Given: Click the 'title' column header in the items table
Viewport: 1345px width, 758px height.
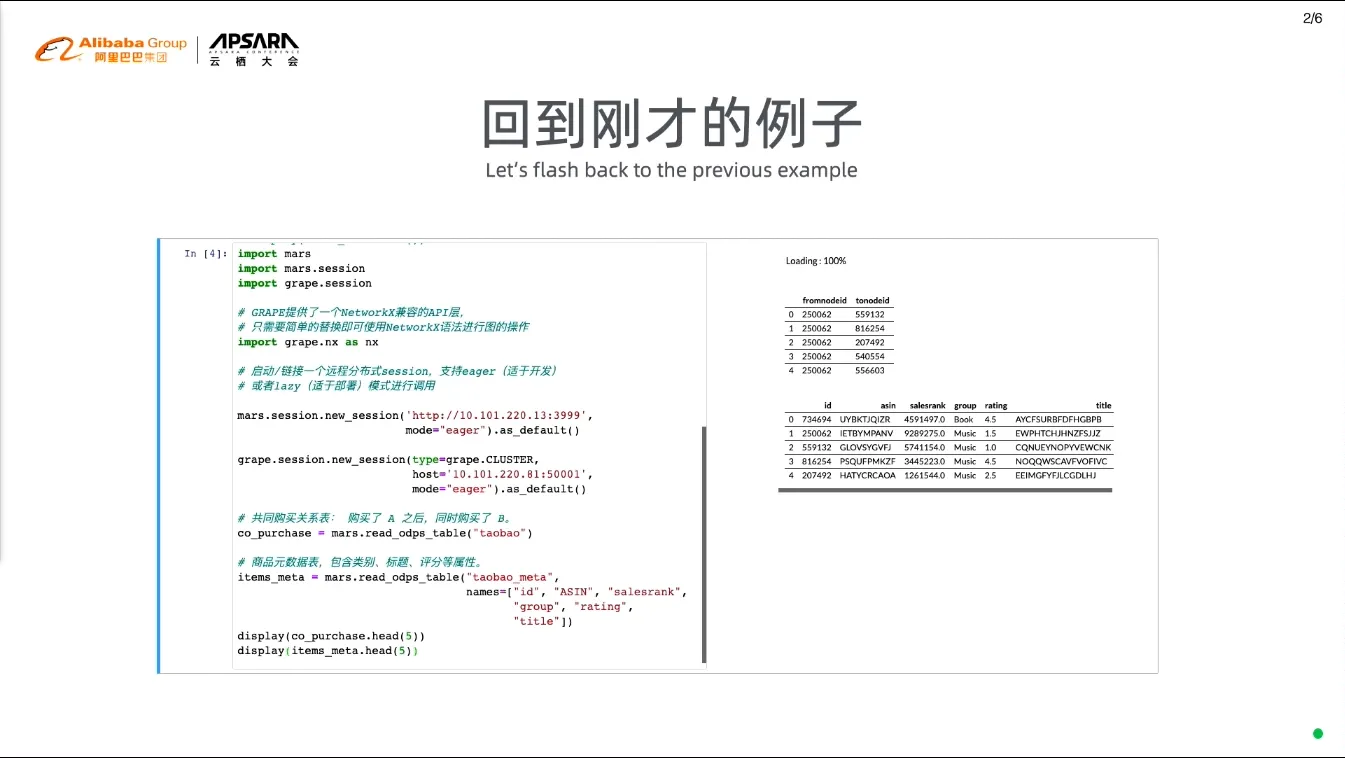Looking at the screenshot, I should coord(1104,406).
